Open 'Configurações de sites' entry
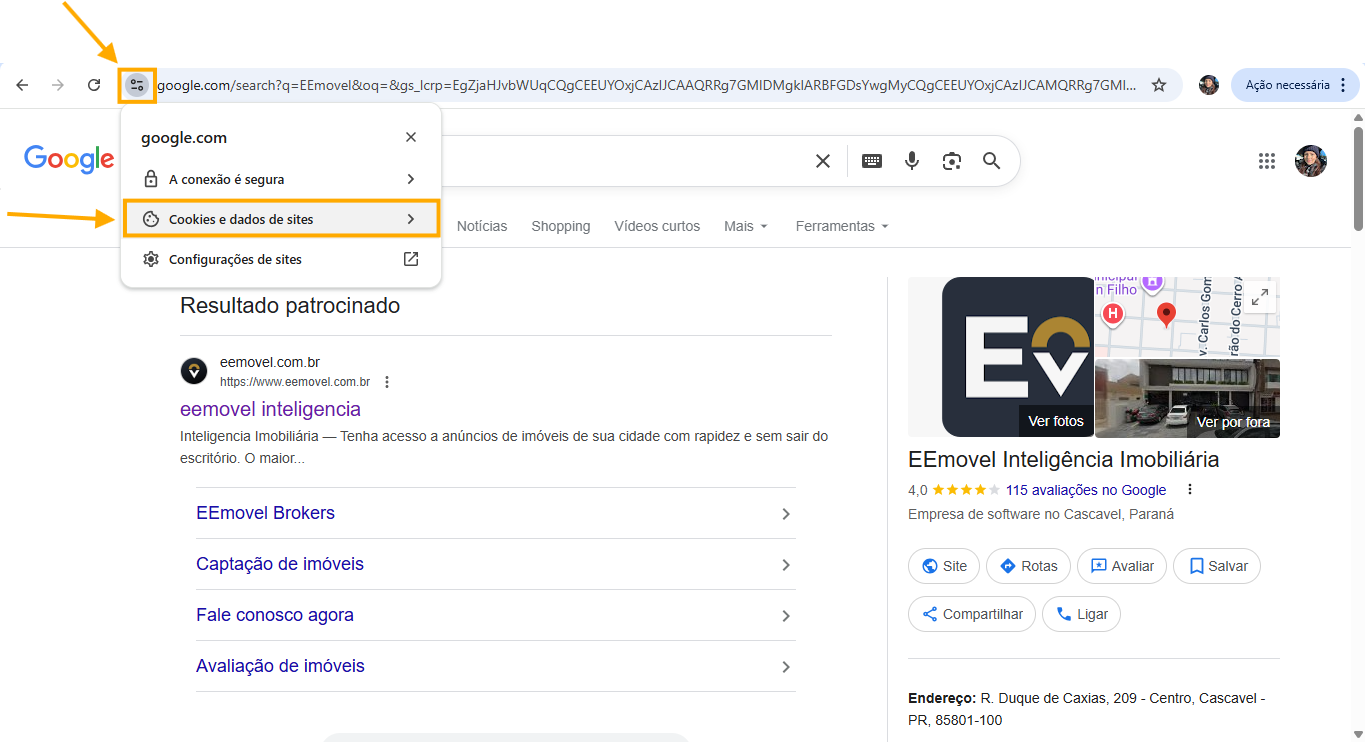 (x=281, y=259)
